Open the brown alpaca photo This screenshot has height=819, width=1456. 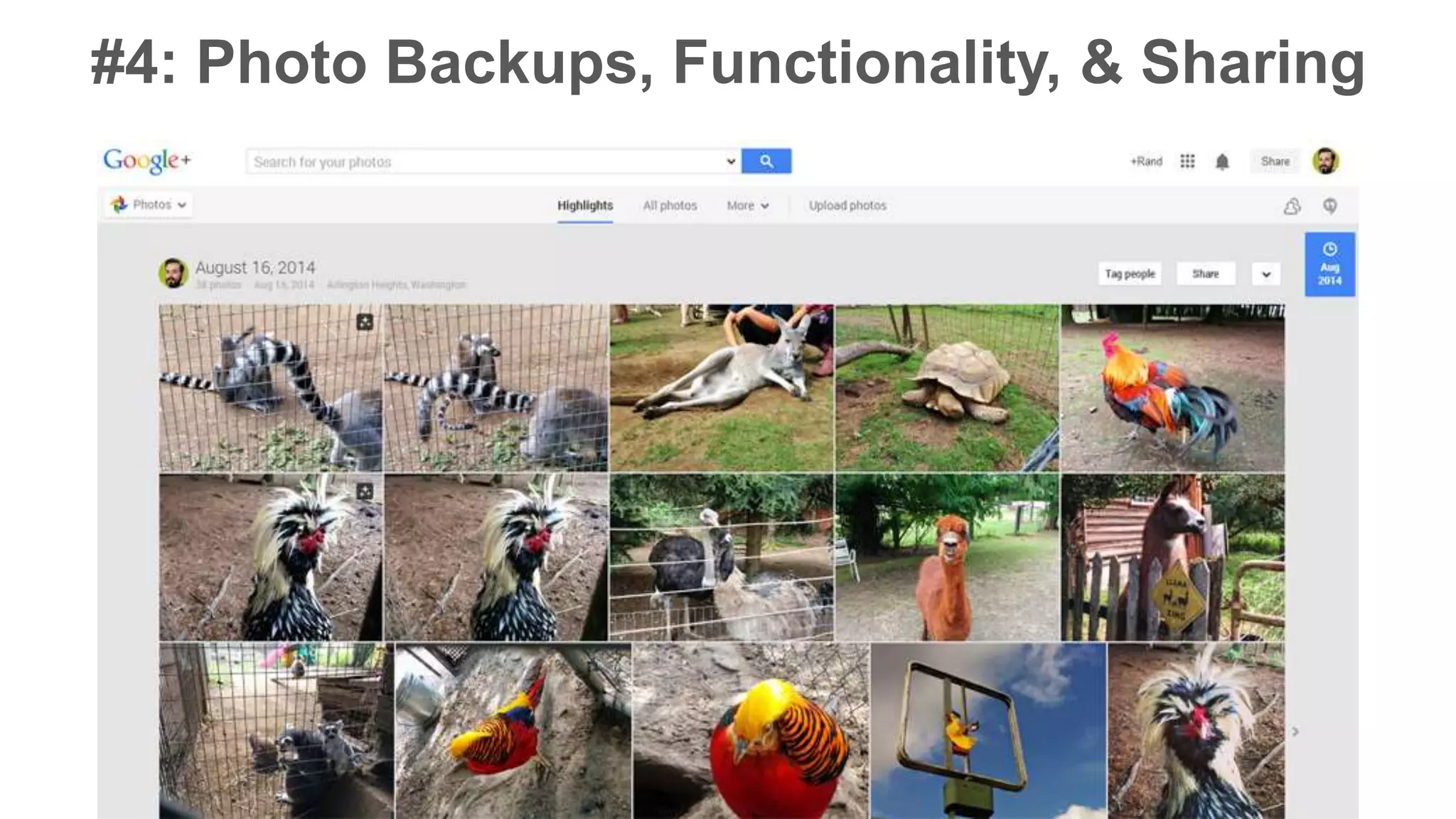tap(947, 557)
